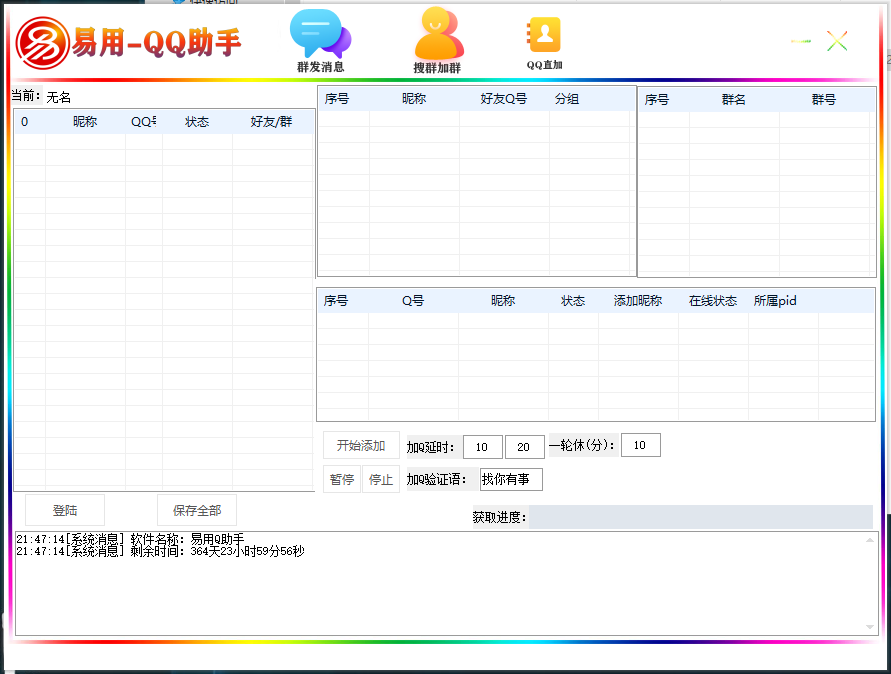Click the 好友Q号 column header
Image resolution: width=891 pixels, height=674 pixels.
[503, 99]
